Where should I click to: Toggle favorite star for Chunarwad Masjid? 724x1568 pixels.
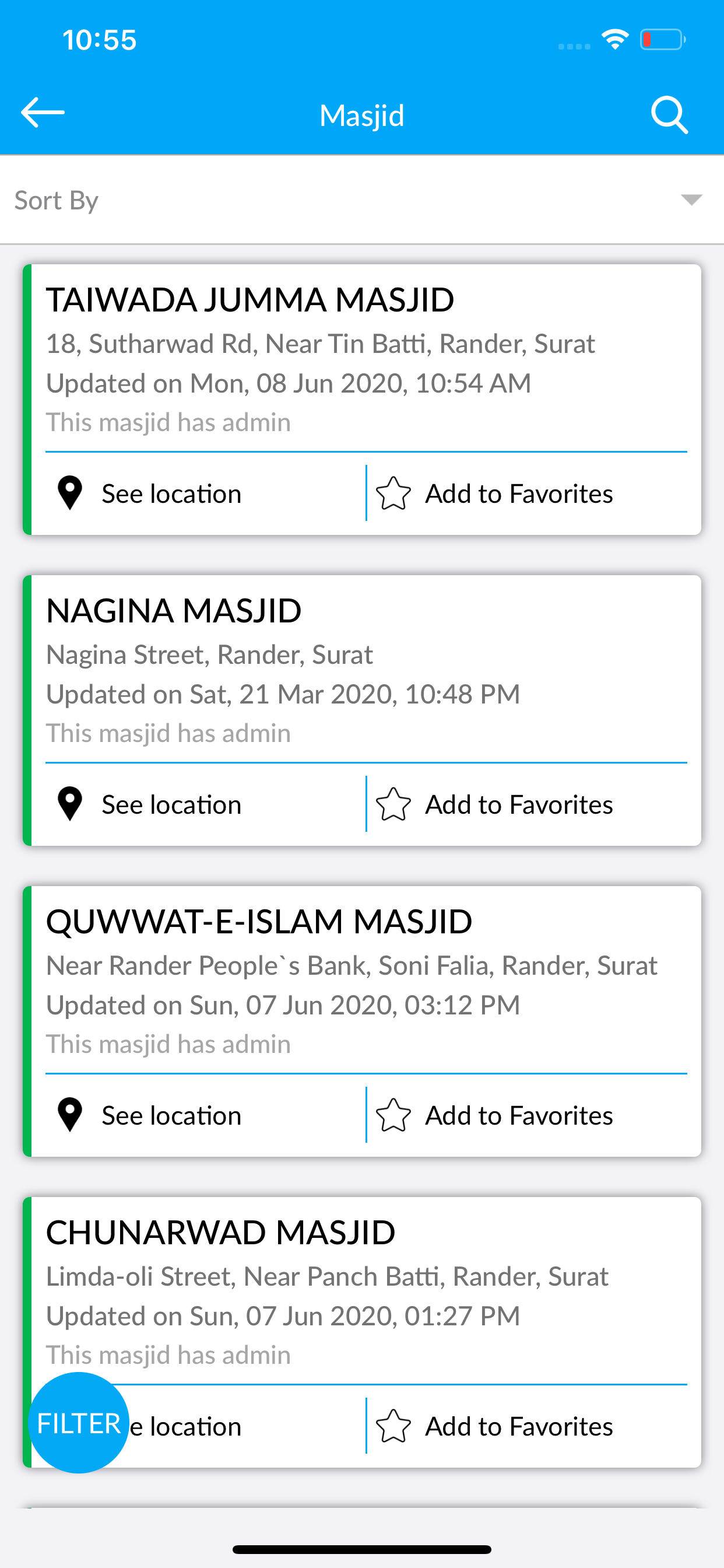(393, 1426)
